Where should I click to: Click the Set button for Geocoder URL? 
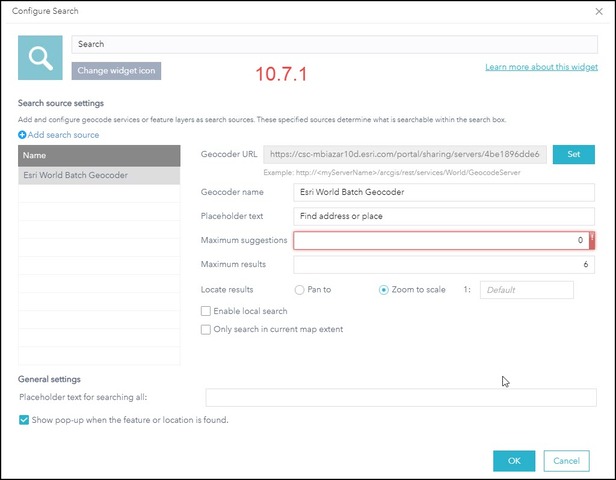(574, 154)
